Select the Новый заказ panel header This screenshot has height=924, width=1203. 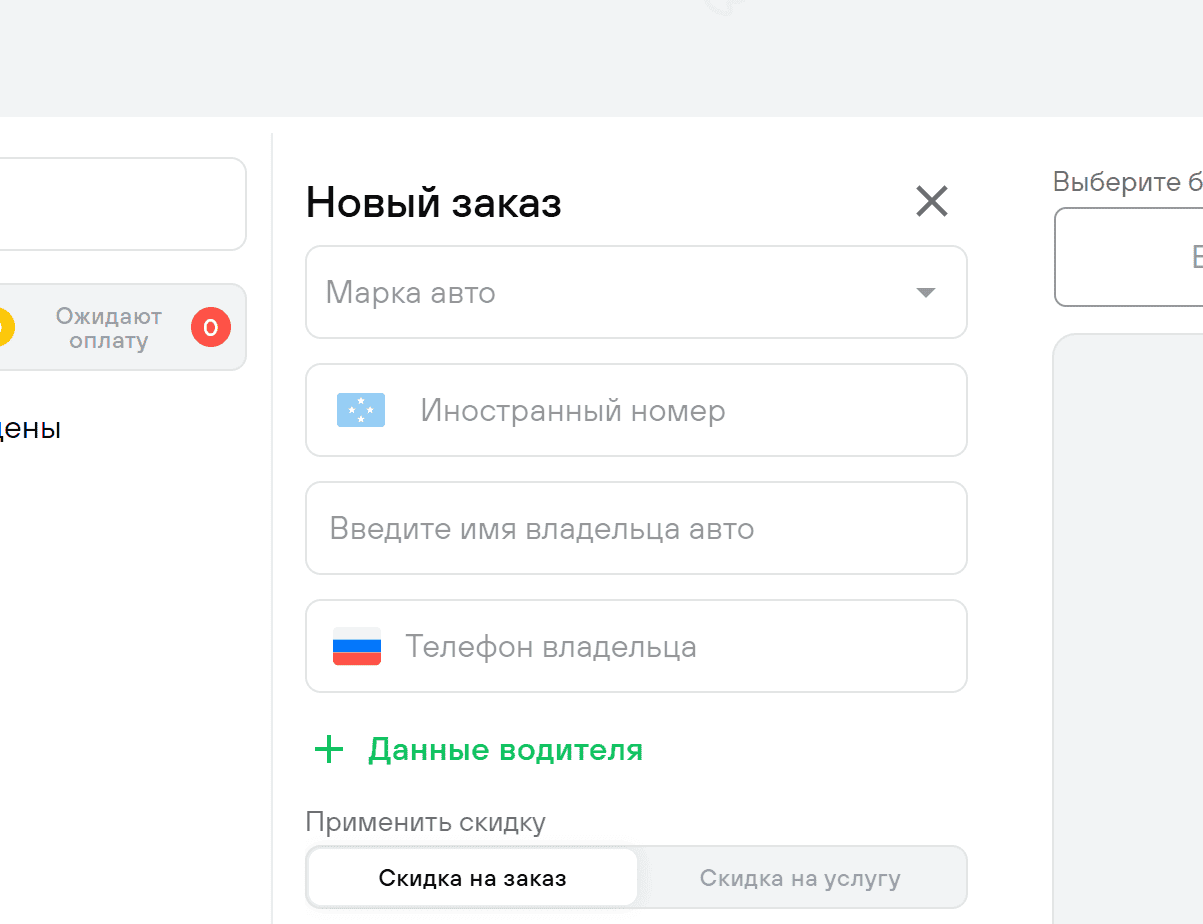pyautogui.click(x=433, y=203)
